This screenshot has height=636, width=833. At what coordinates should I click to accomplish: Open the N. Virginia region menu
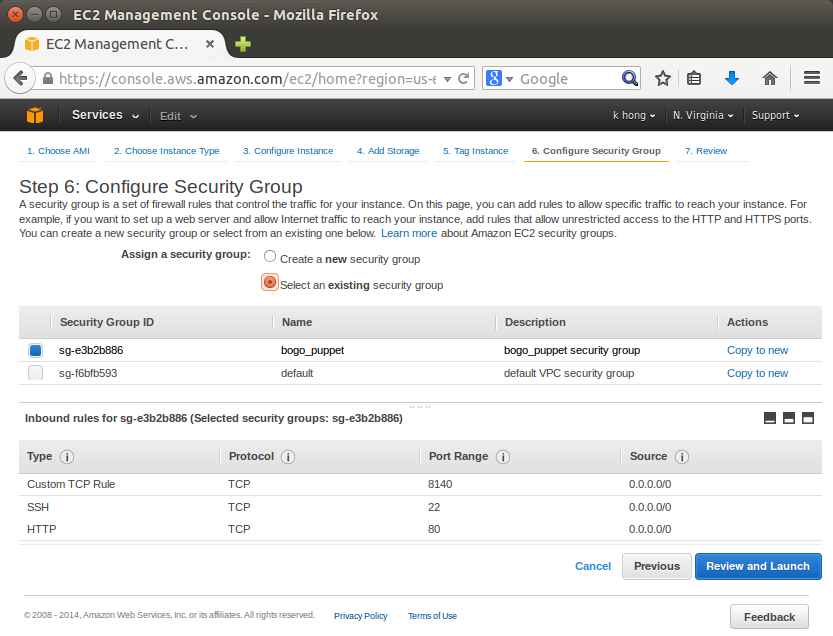pyautogui.click(x=703, y=115)
